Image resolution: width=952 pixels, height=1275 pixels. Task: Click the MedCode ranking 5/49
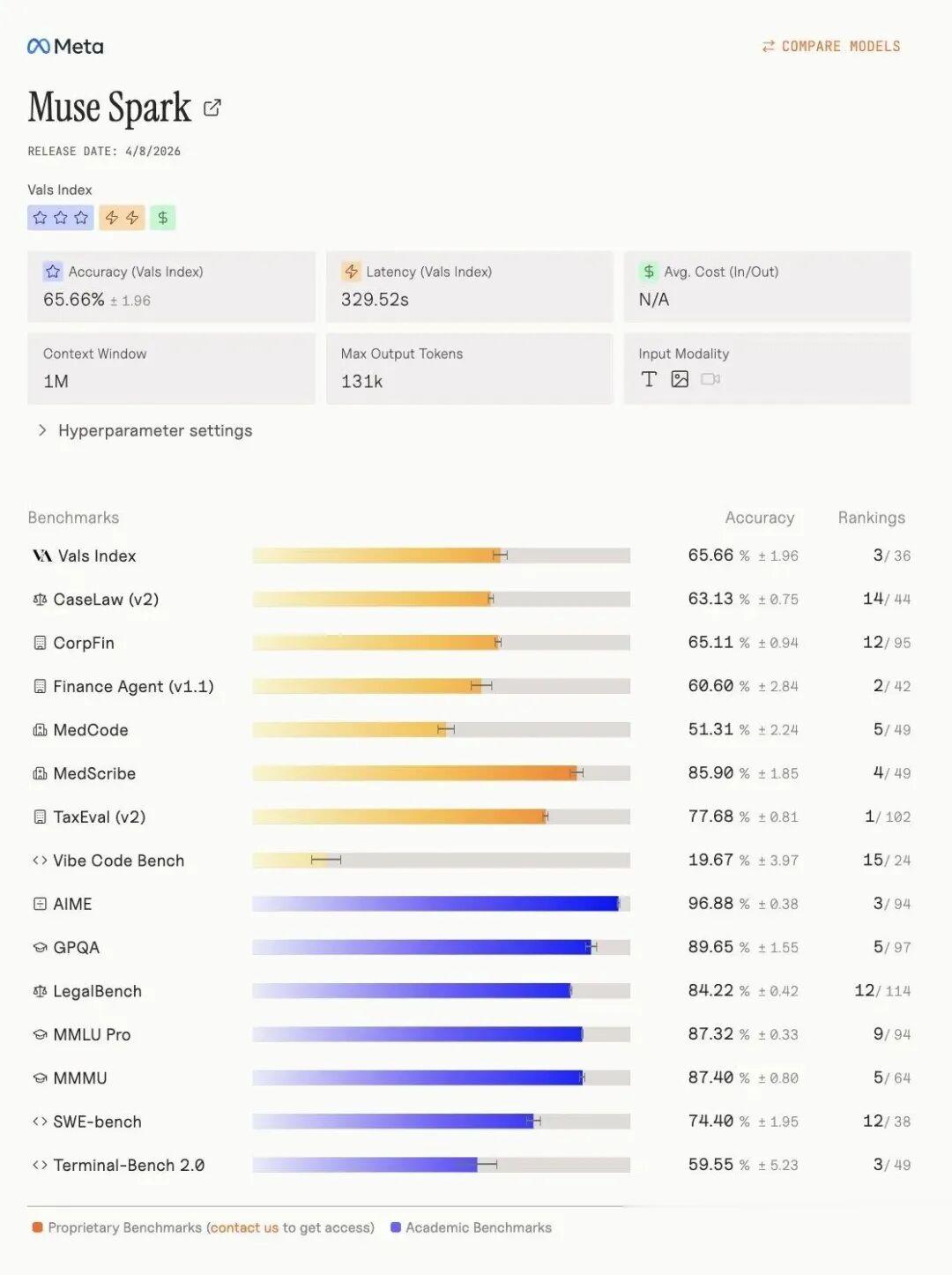[x=892, y=730]
